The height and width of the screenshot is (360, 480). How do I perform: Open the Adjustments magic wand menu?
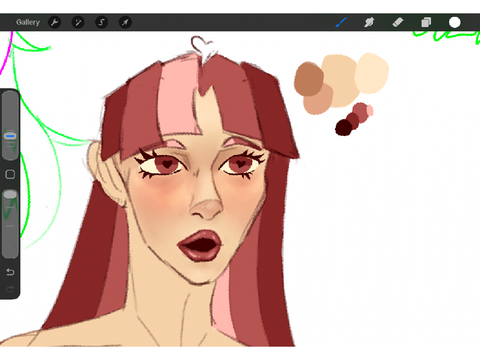coord(78,22)
